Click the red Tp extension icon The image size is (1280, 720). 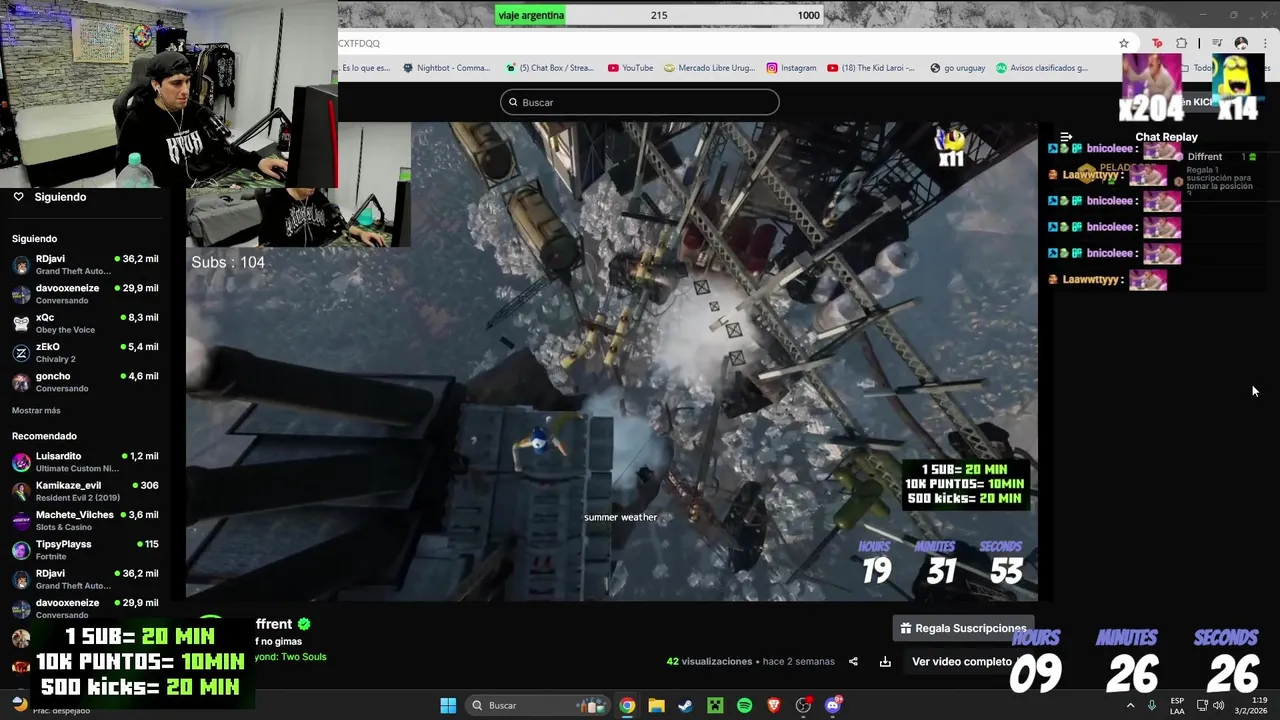1157,43
